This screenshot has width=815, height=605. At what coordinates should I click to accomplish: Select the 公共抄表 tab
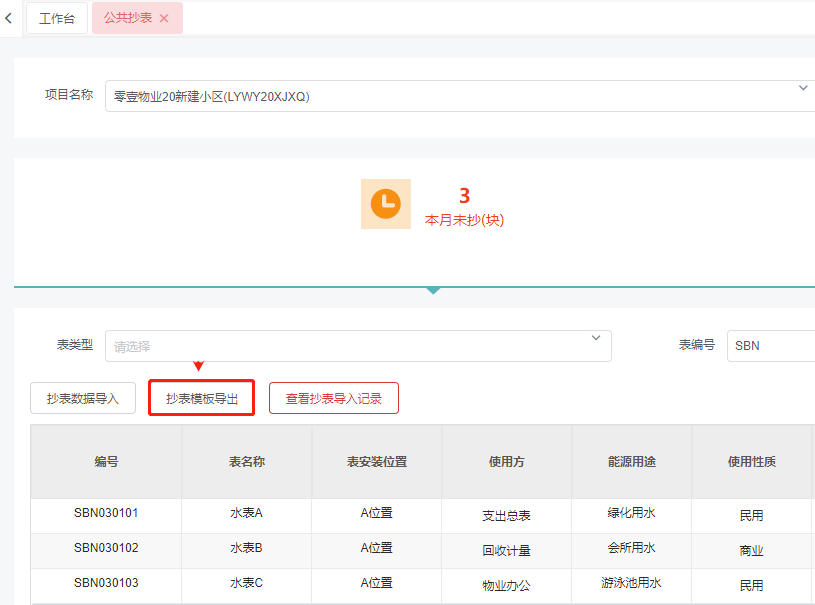tap(128, 18)
